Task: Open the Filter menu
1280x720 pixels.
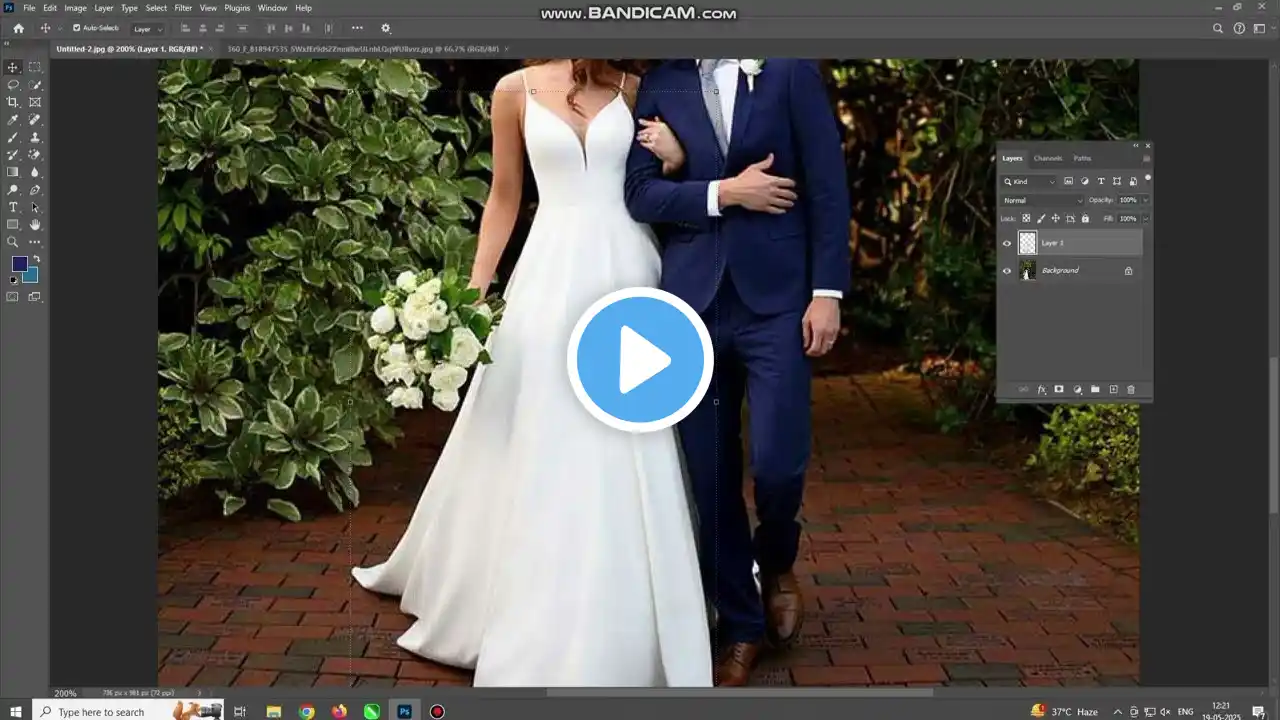Action: click(x=183, y=8)
